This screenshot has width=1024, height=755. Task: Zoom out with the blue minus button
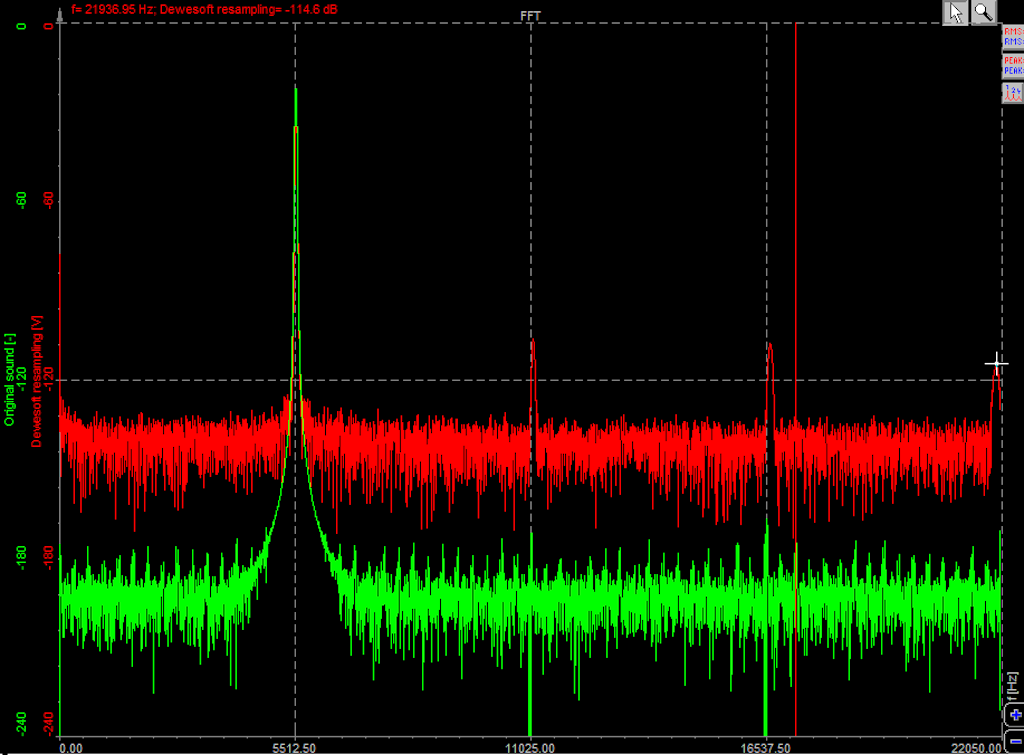[1015, 741]
